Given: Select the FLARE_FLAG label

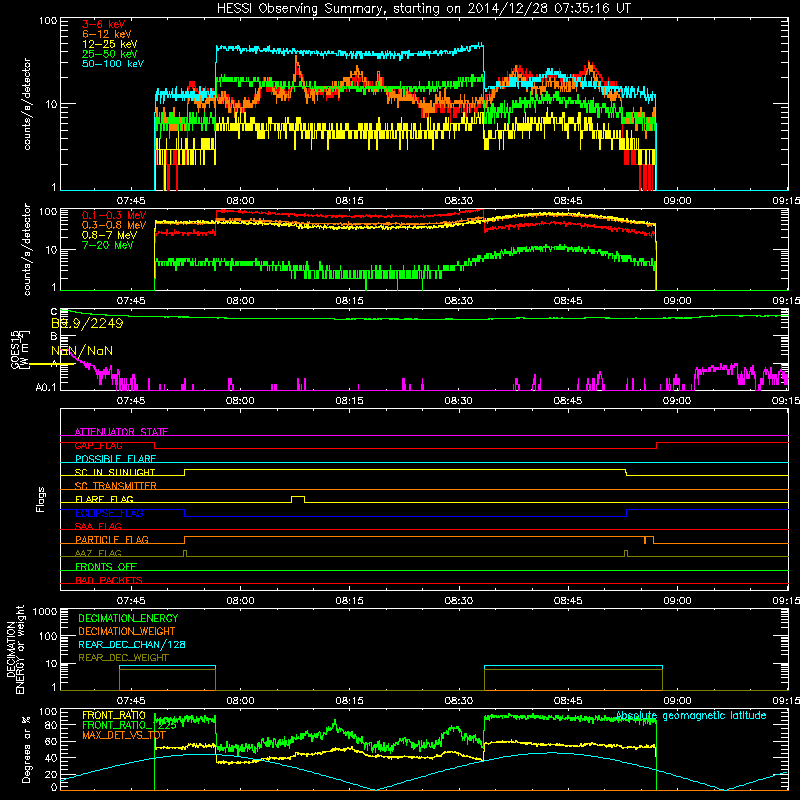Looking at the screenshot, I should tap(104, 499).
